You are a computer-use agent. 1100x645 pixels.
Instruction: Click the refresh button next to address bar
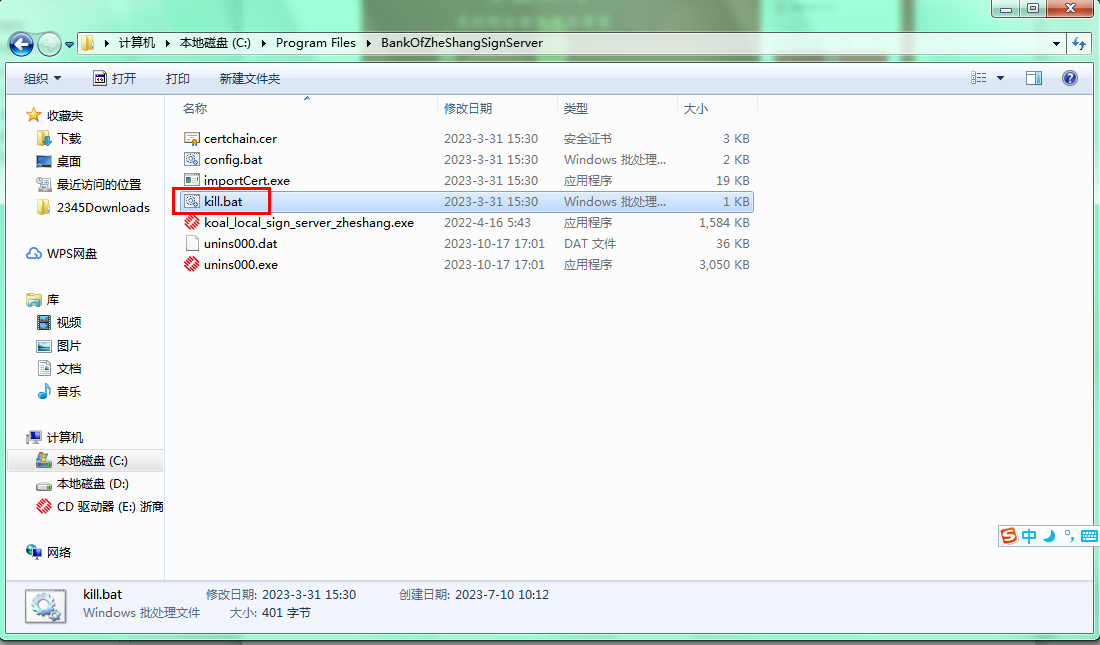pyautogui.click(x=1079, y=44)
